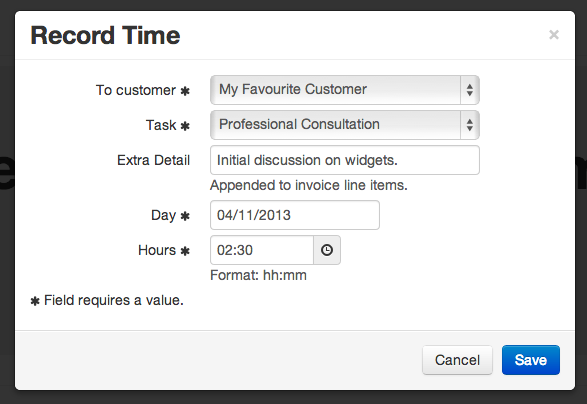The width and height of the screenshot is (587, 404).
Task: Click the To customer dropdown arrows
Action: [x=470, y=90]
